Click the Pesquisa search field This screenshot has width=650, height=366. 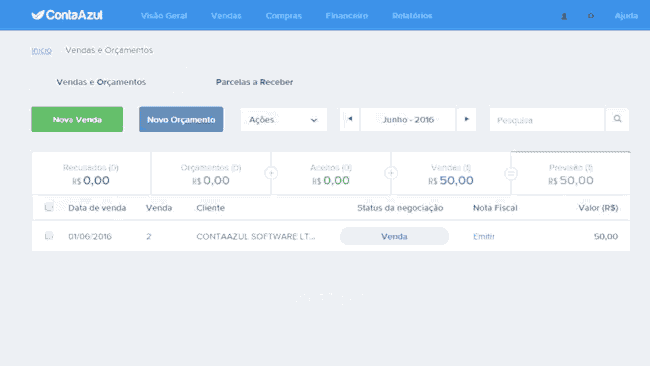click(x=547, y=120)
